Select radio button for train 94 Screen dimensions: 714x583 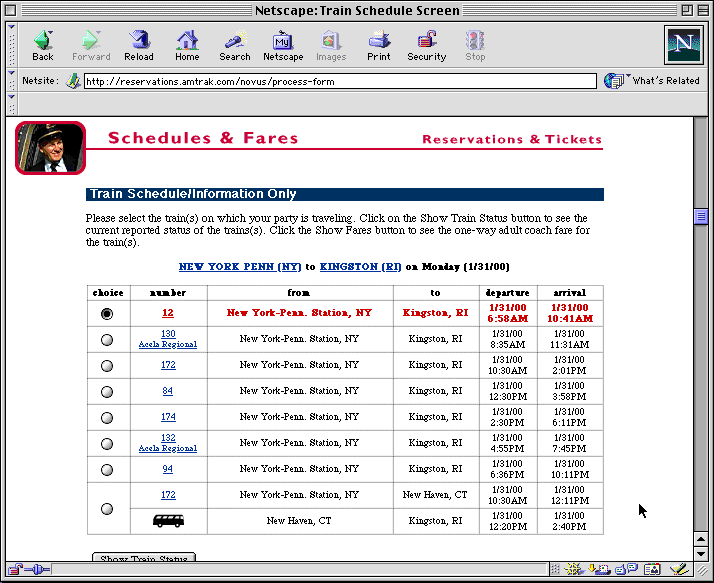pos(107,469)
